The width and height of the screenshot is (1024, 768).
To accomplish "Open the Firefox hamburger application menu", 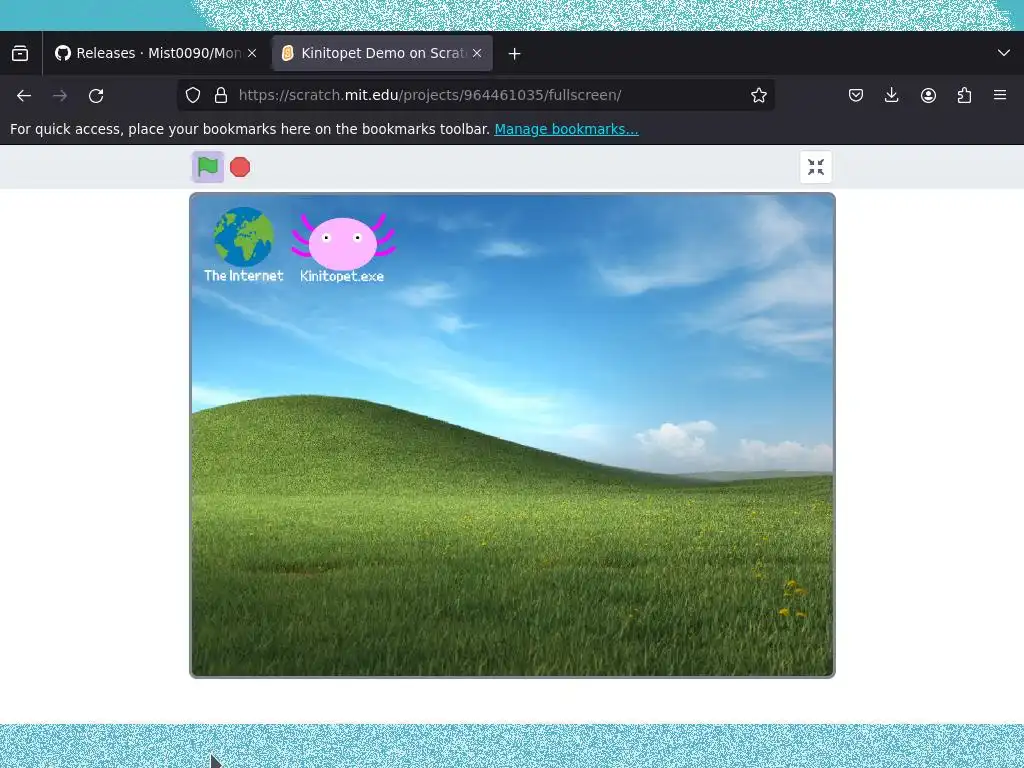I will pos(1000,95).
